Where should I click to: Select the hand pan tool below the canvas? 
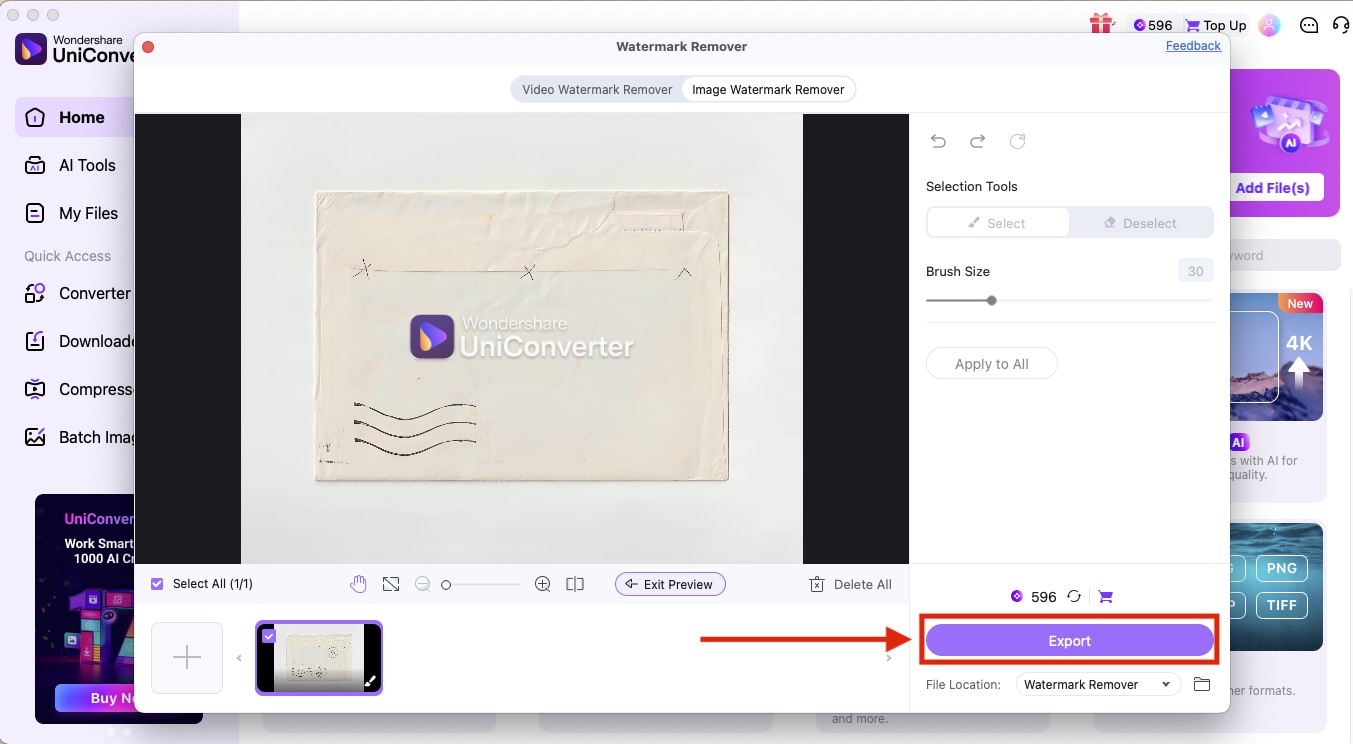tap(358, 583)
